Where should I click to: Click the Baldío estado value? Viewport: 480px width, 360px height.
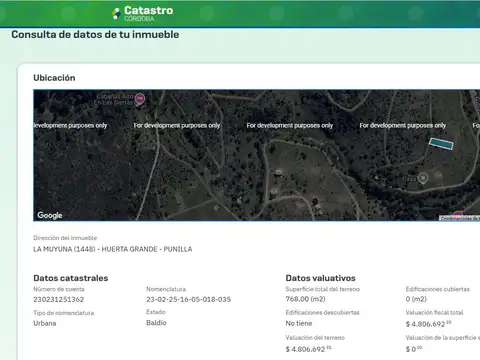click(x=156, y=323)
